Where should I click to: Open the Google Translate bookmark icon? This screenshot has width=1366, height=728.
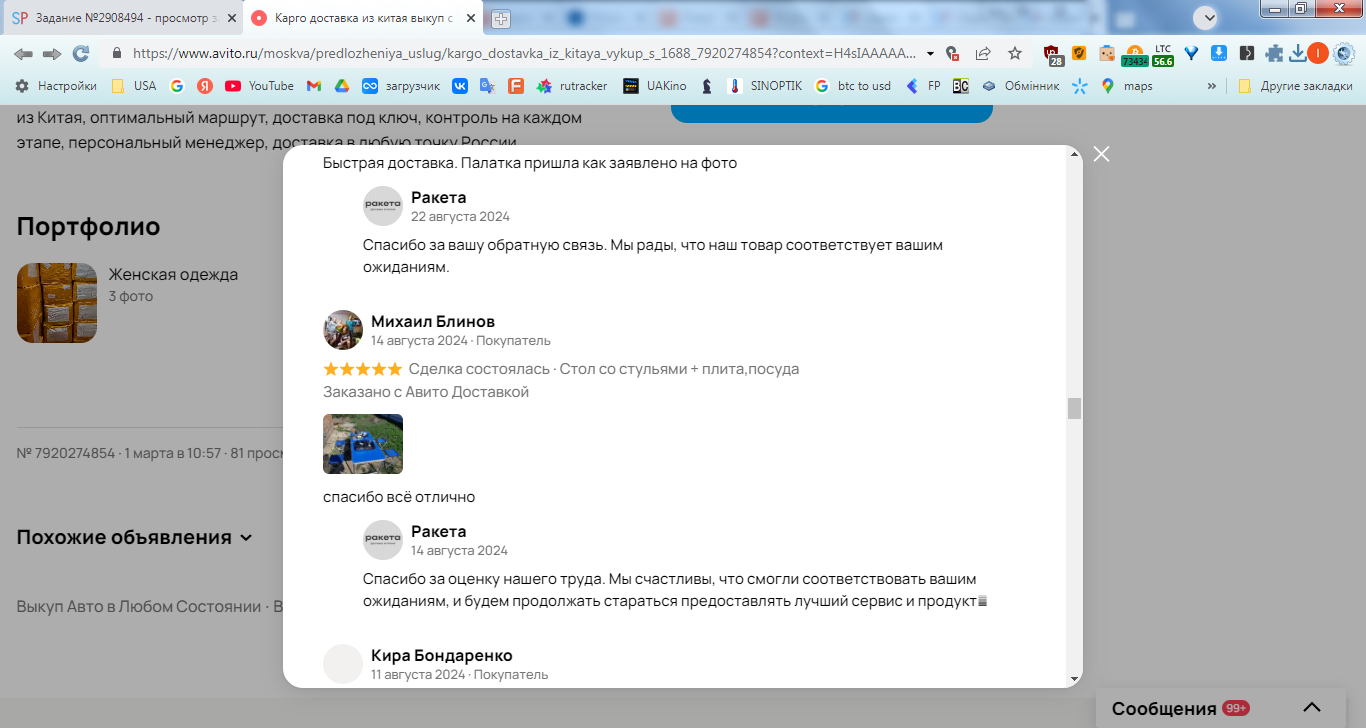pos(487,86)
